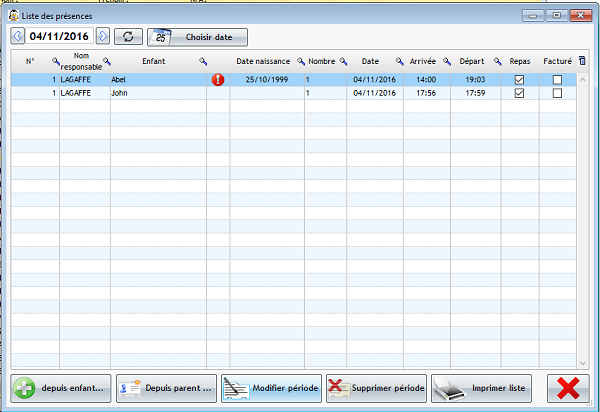Go to the previous day arrow
Image resolution: width=600 pixels, height=412 pixels.
pos(17,37)
